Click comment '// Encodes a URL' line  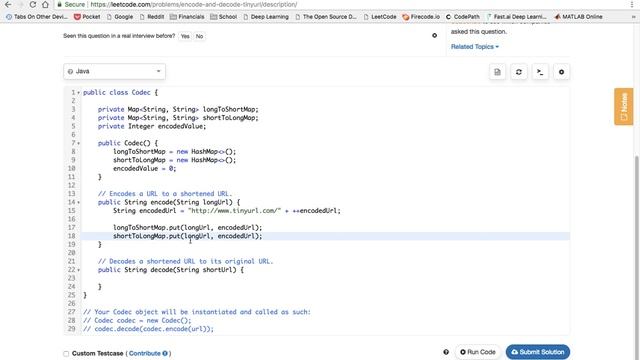tap(165, 194)
